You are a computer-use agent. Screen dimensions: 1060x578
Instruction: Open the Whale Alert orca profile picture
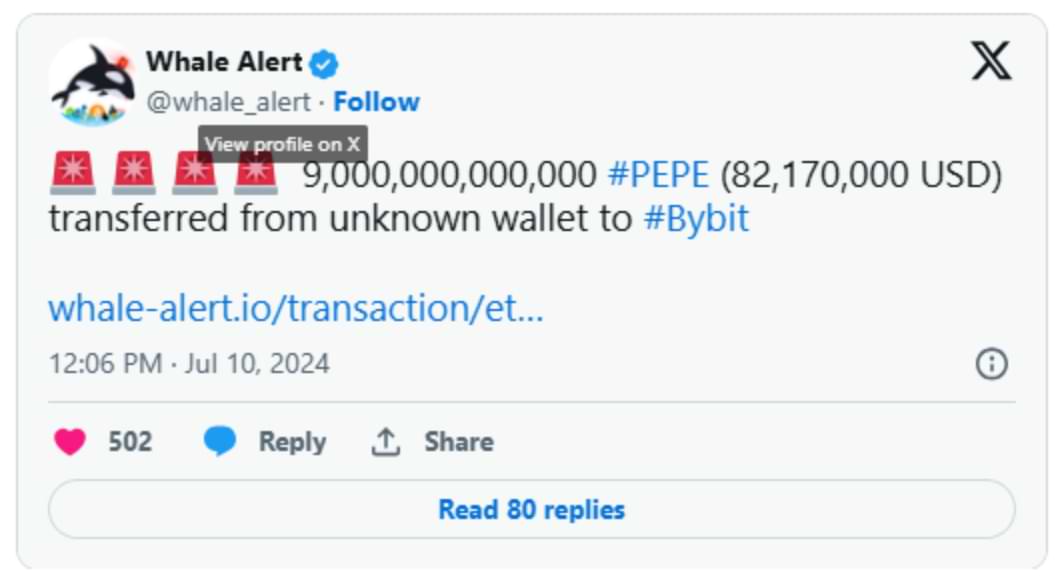92,84
